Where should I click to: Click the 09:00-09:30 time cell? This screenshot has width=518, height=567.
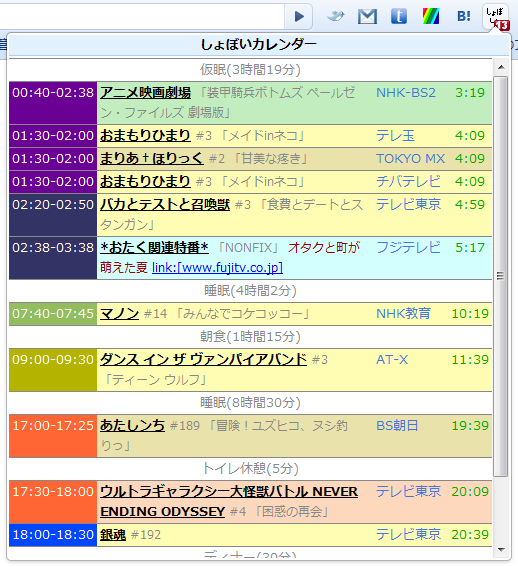pyautogui.click(x=53, y=370)
